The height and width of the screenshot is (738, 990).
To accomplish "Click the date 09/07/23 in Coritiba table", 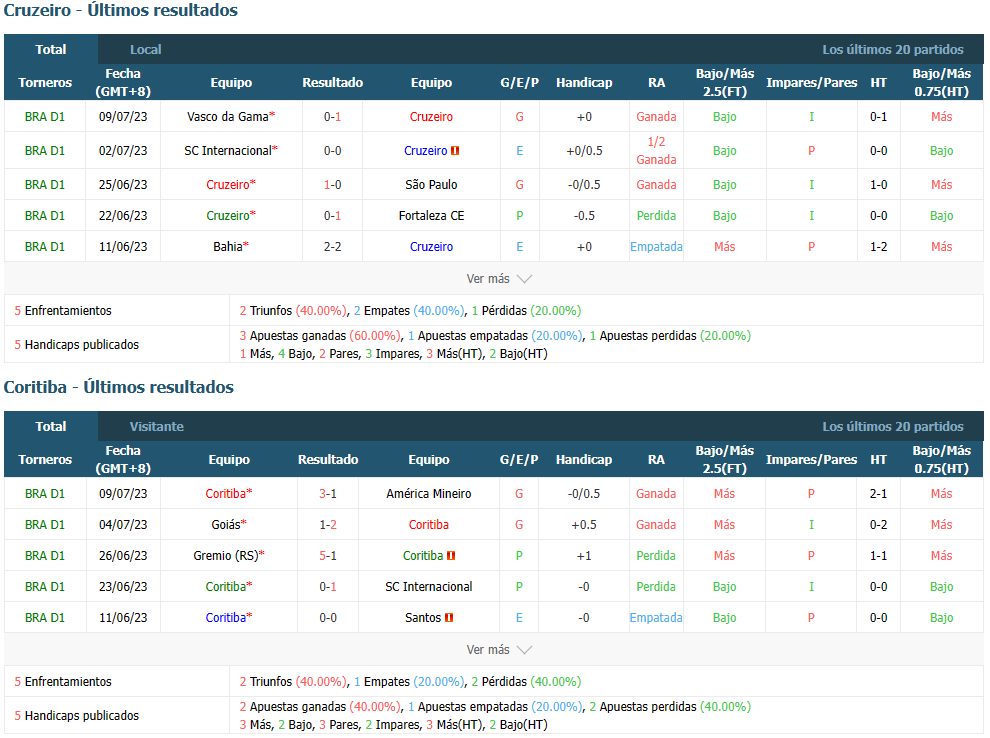I will point(123,494).
